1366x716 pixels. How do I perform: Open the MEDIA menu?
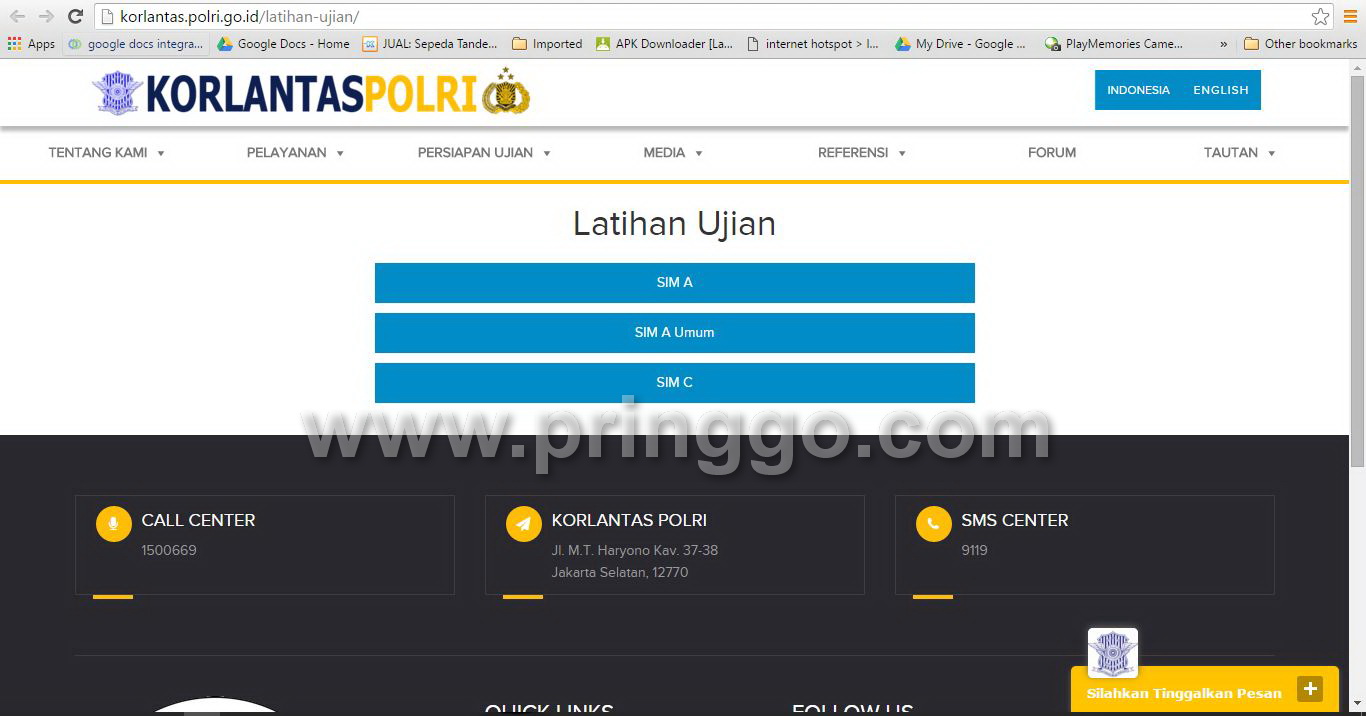coord(664,153)
